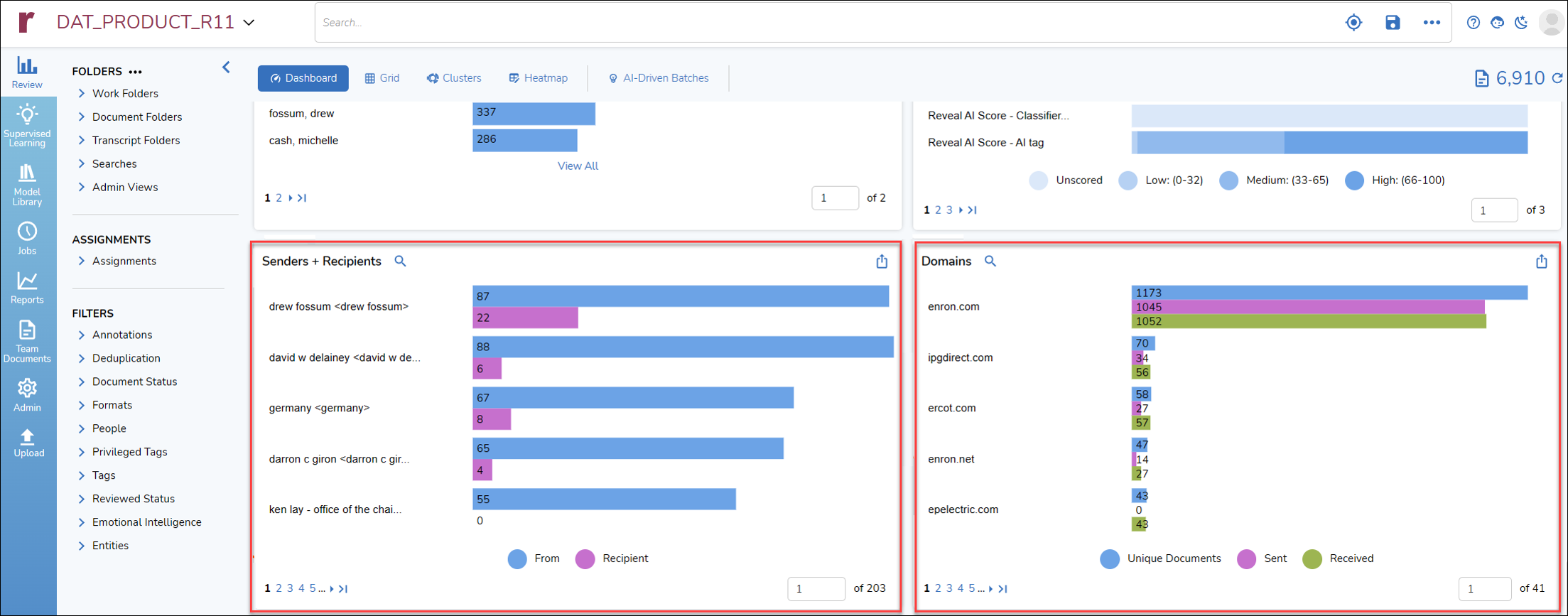Expand the Annotations filter
Screen dimensions: 1568x616
pyautogui.click(x=81, y=335)
